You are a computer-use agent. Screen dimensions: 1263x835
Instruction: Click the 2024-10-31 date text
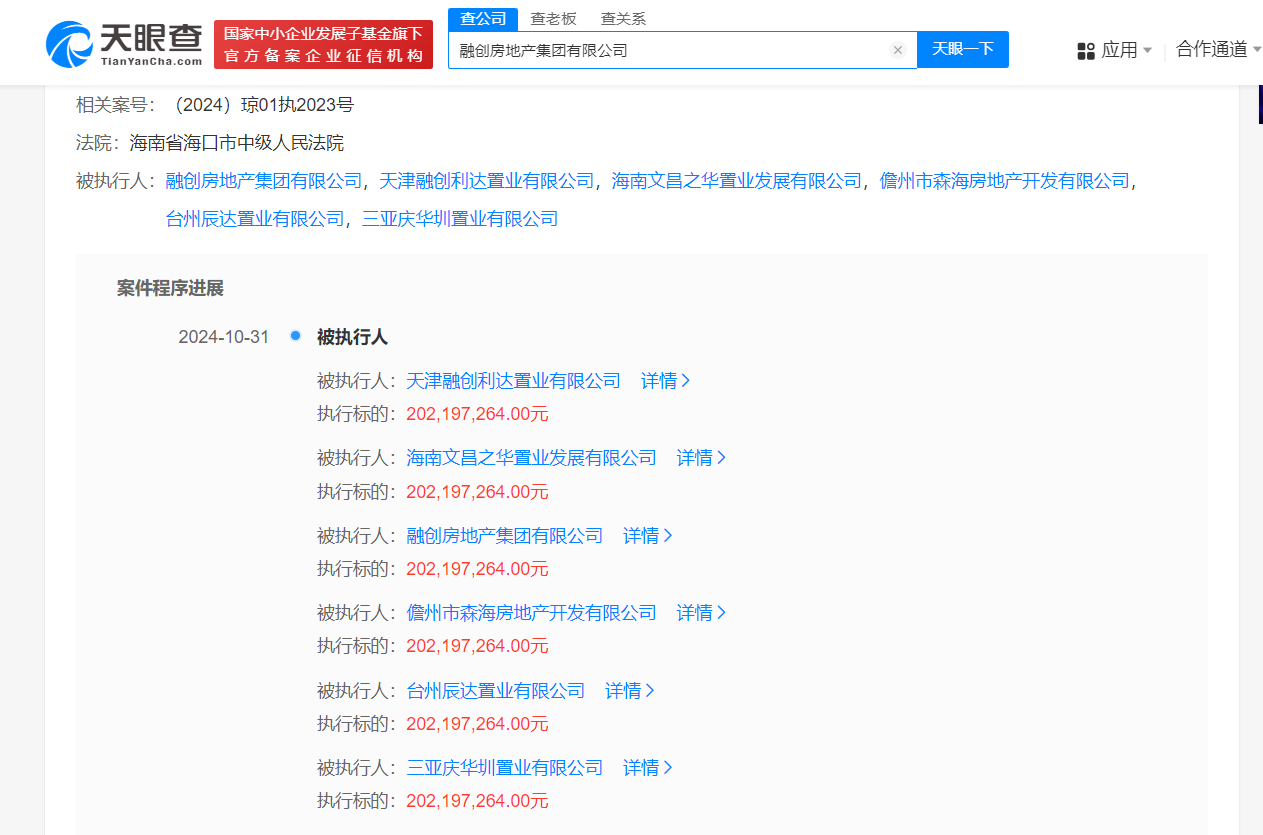coord(224,337)
